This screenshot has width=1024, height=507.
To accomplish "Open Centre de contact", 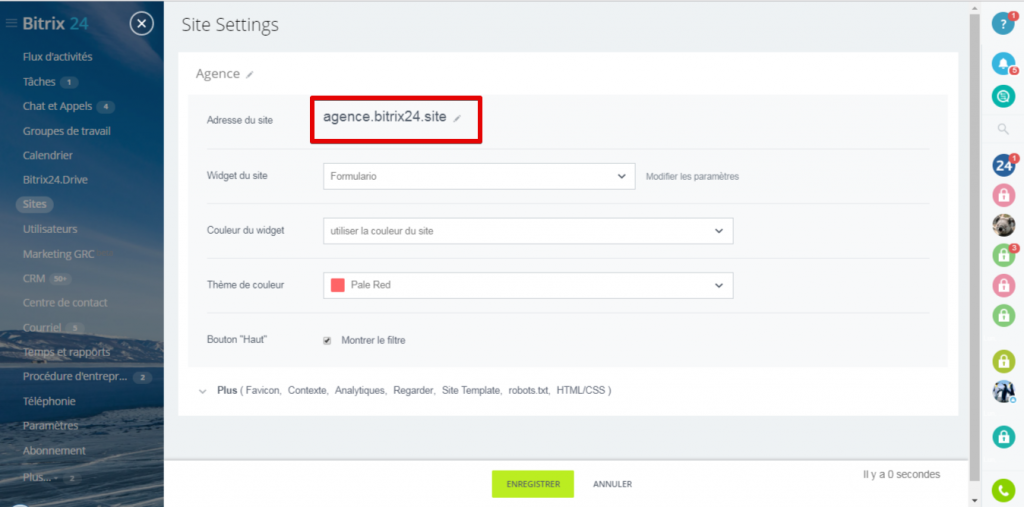I will click(x=65, y=303).
